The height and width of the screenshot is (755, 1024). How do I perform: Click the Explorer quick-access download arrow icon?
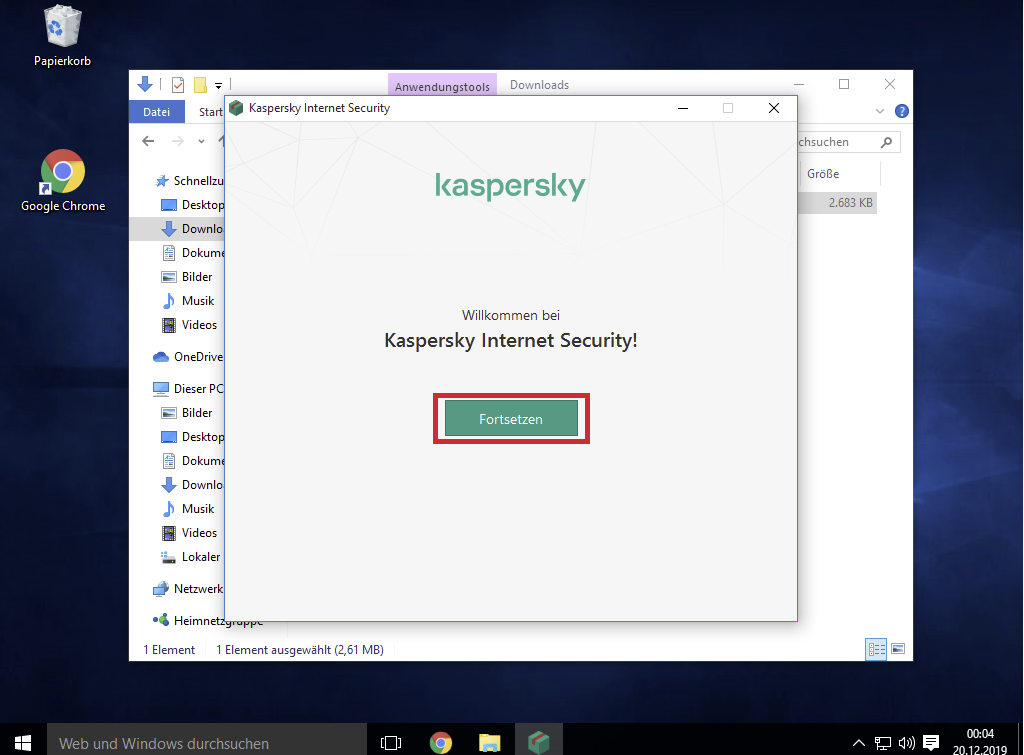[145, 84]
